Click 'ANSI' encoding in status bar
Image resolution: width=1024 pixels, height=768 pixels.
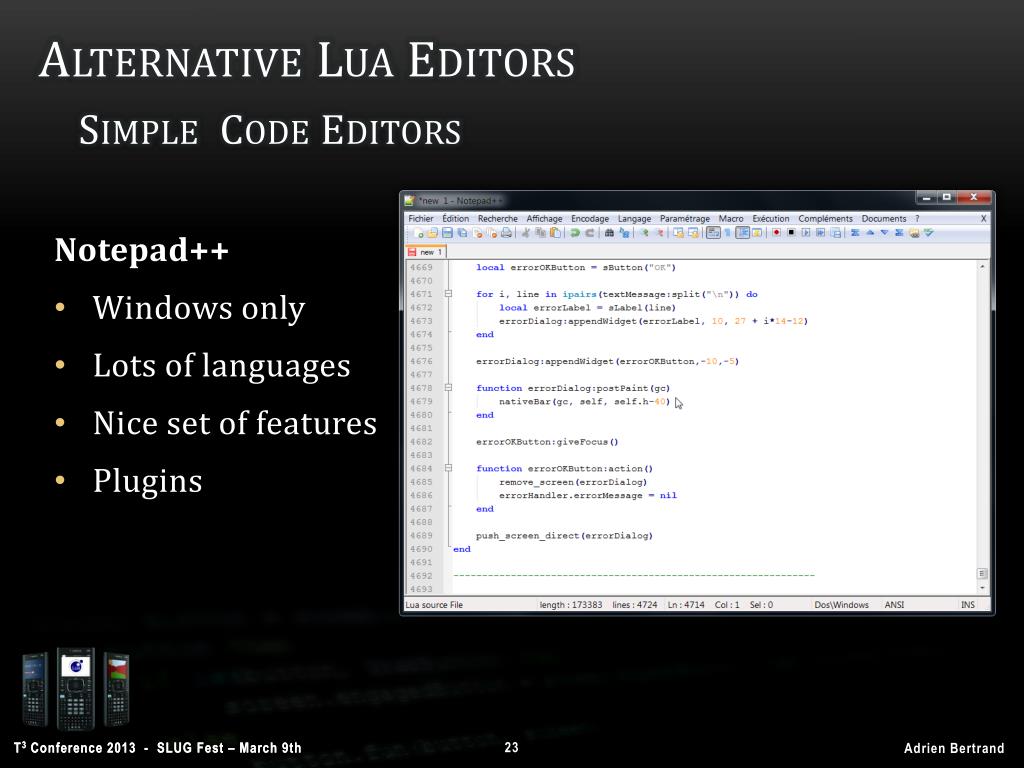(894, 605)
